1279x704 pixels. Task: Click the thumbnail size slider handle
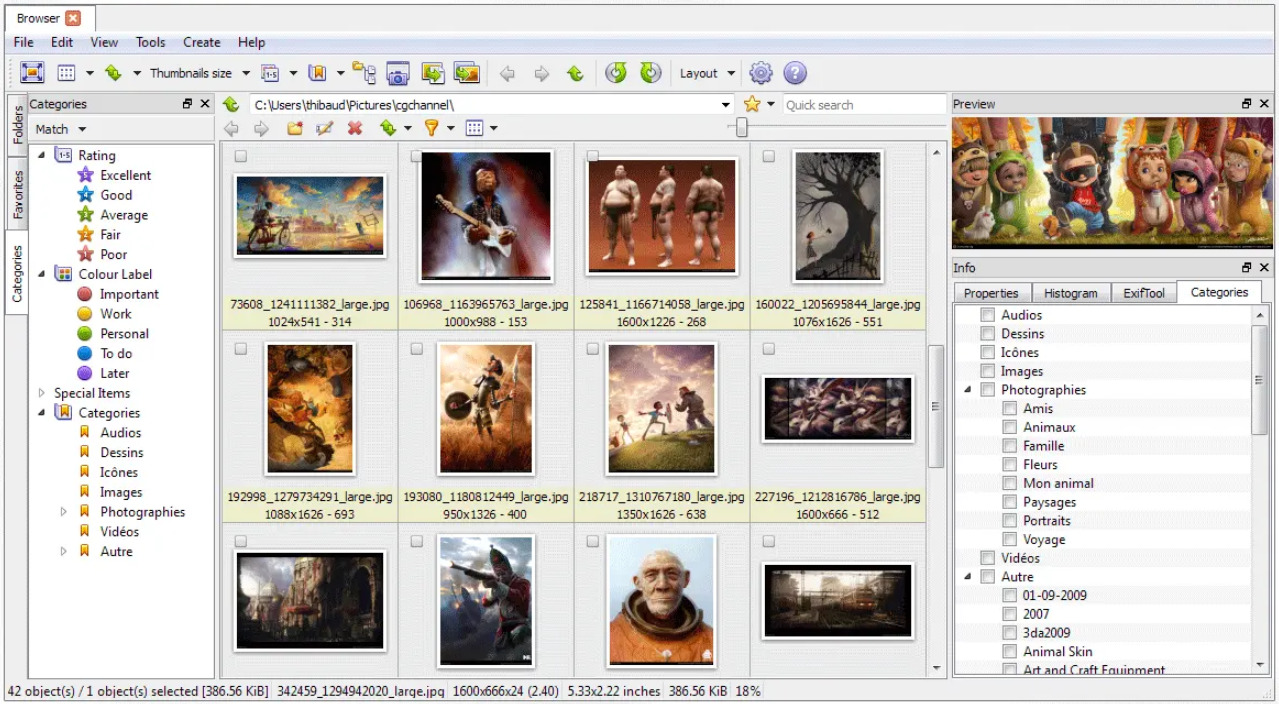point(741,127)
